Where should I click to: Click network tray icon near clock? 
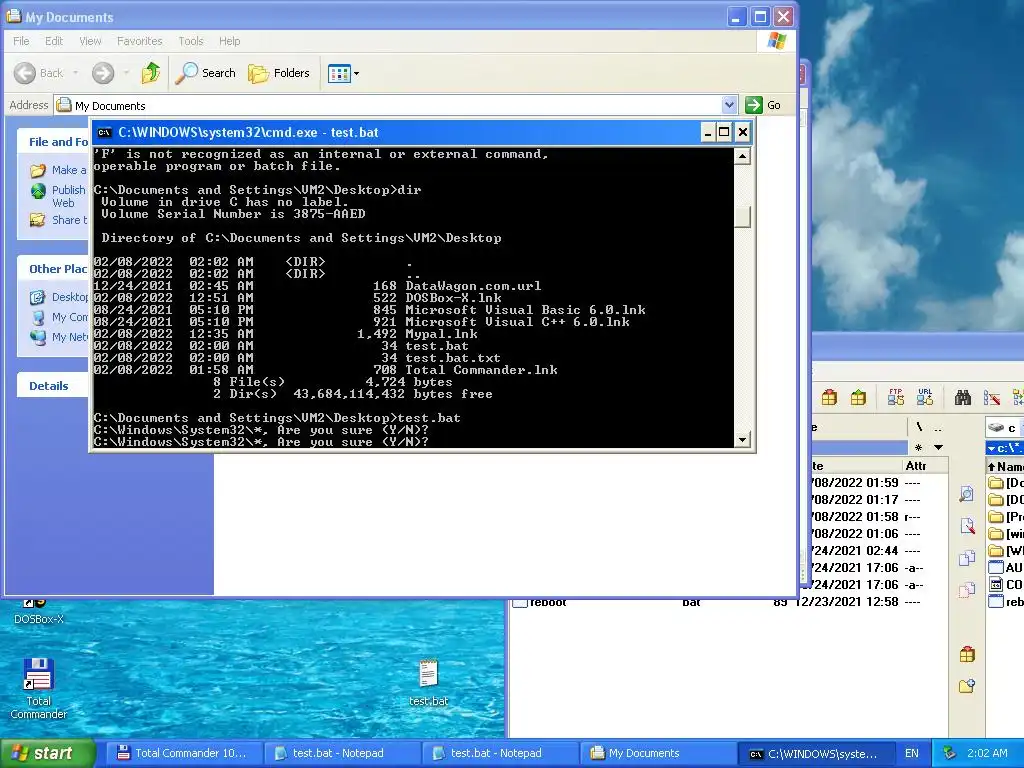[950, 753]
